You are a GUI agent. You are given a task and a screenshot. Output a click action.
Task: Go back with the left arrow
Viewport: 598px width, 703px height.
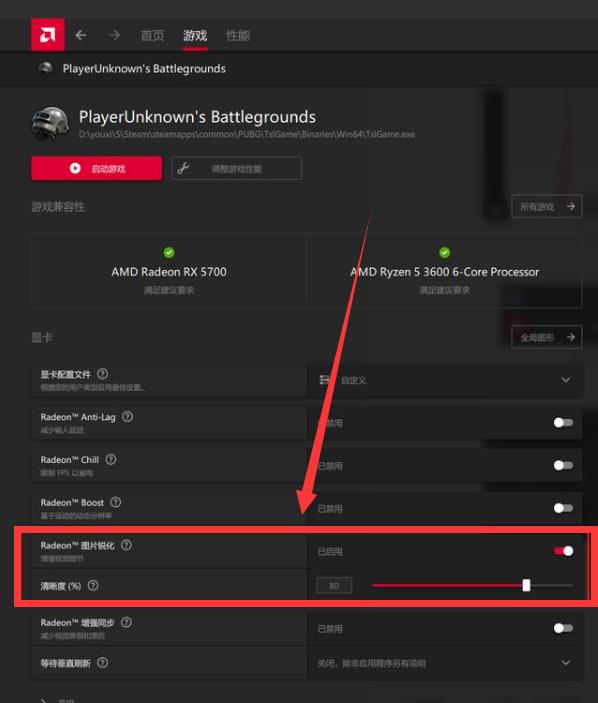click(x=81, y=35)
